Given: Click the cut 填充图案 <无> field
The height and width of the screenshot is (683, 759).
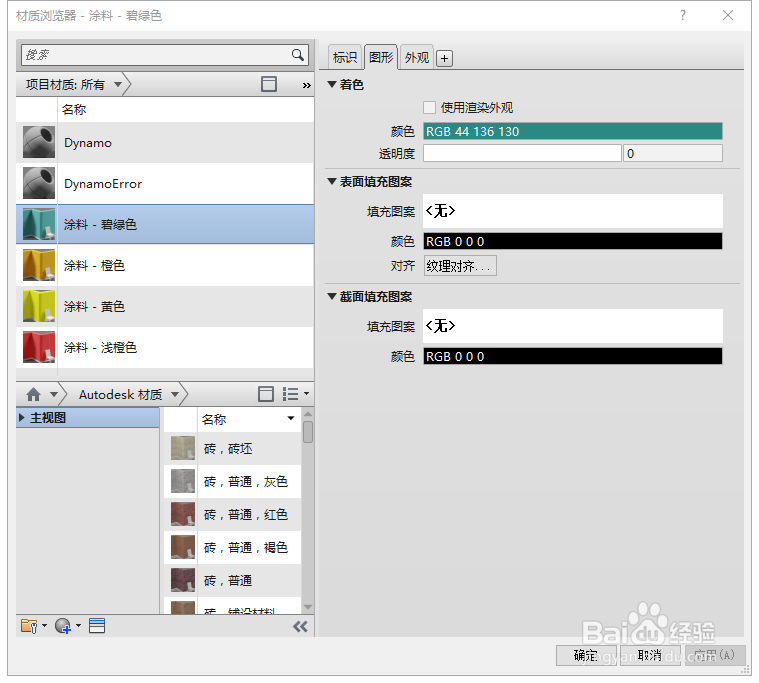Looking at the screenshot, I should point(573,326).
